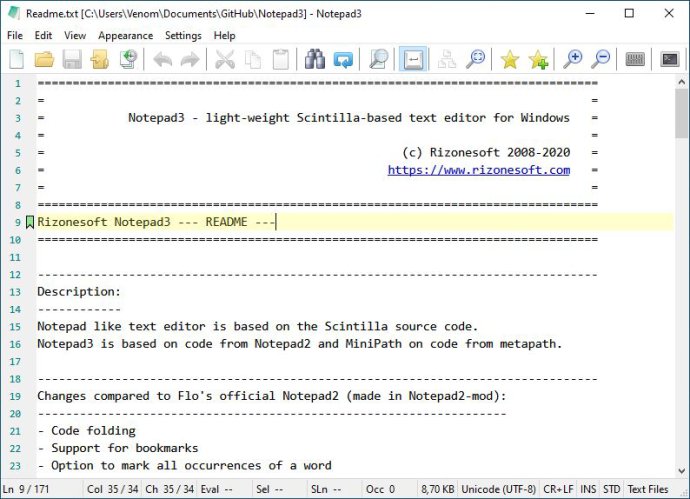Open favorites with the yellow star icon
This screenshot has width=690, height=499.
pos(510,59)
